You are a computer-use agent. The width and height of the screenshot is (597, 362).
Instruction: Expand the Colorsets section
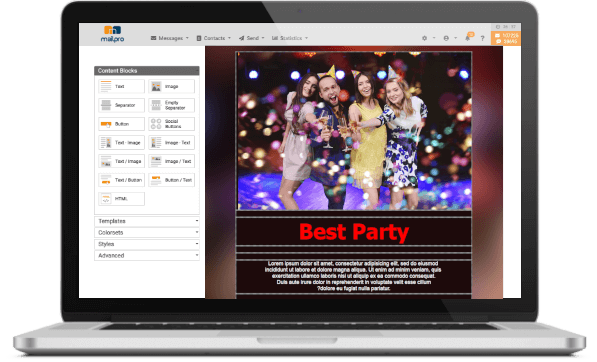147,233
